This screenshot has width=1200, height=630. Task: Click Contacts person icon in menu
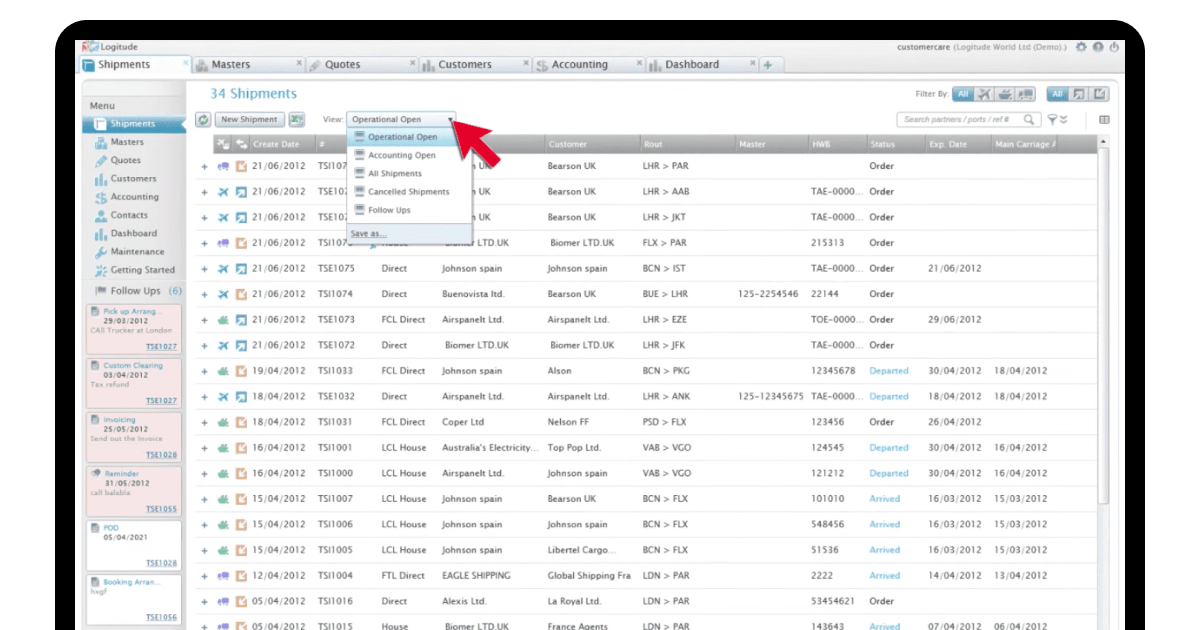click(x=101, y=215)
